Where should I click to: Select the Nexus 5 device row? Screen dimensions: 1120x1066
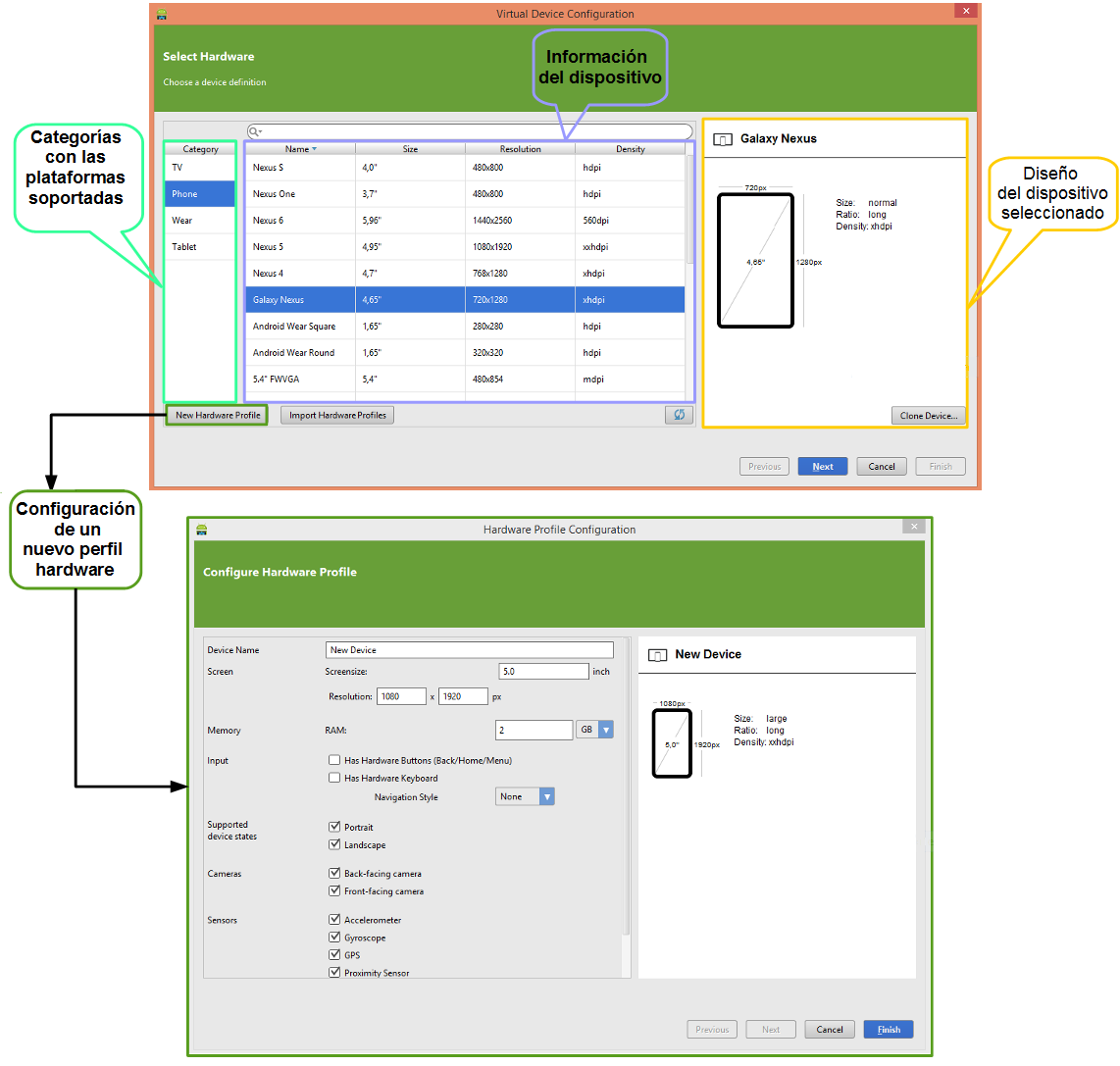click(465, 246)
